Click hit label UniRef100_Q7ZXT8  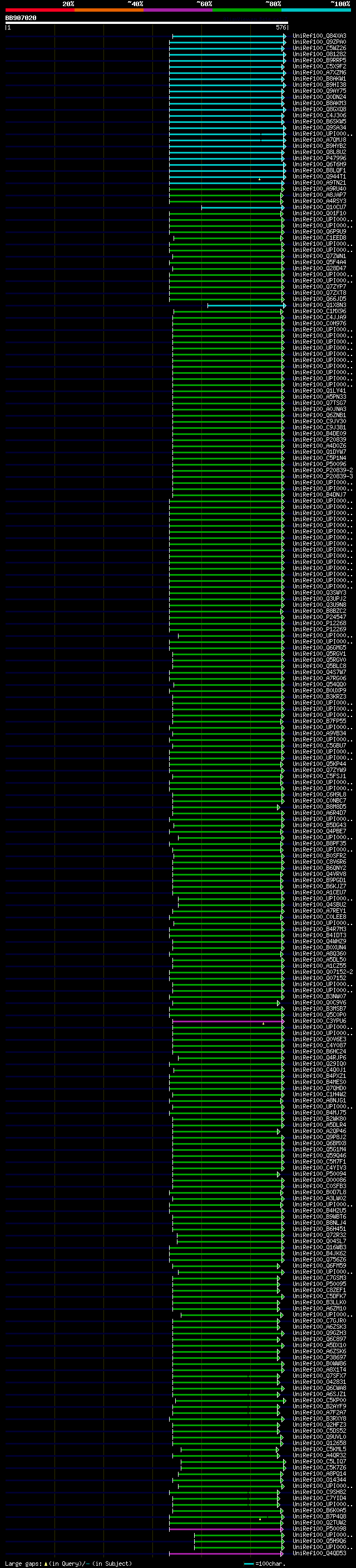[x=319, y=293]
